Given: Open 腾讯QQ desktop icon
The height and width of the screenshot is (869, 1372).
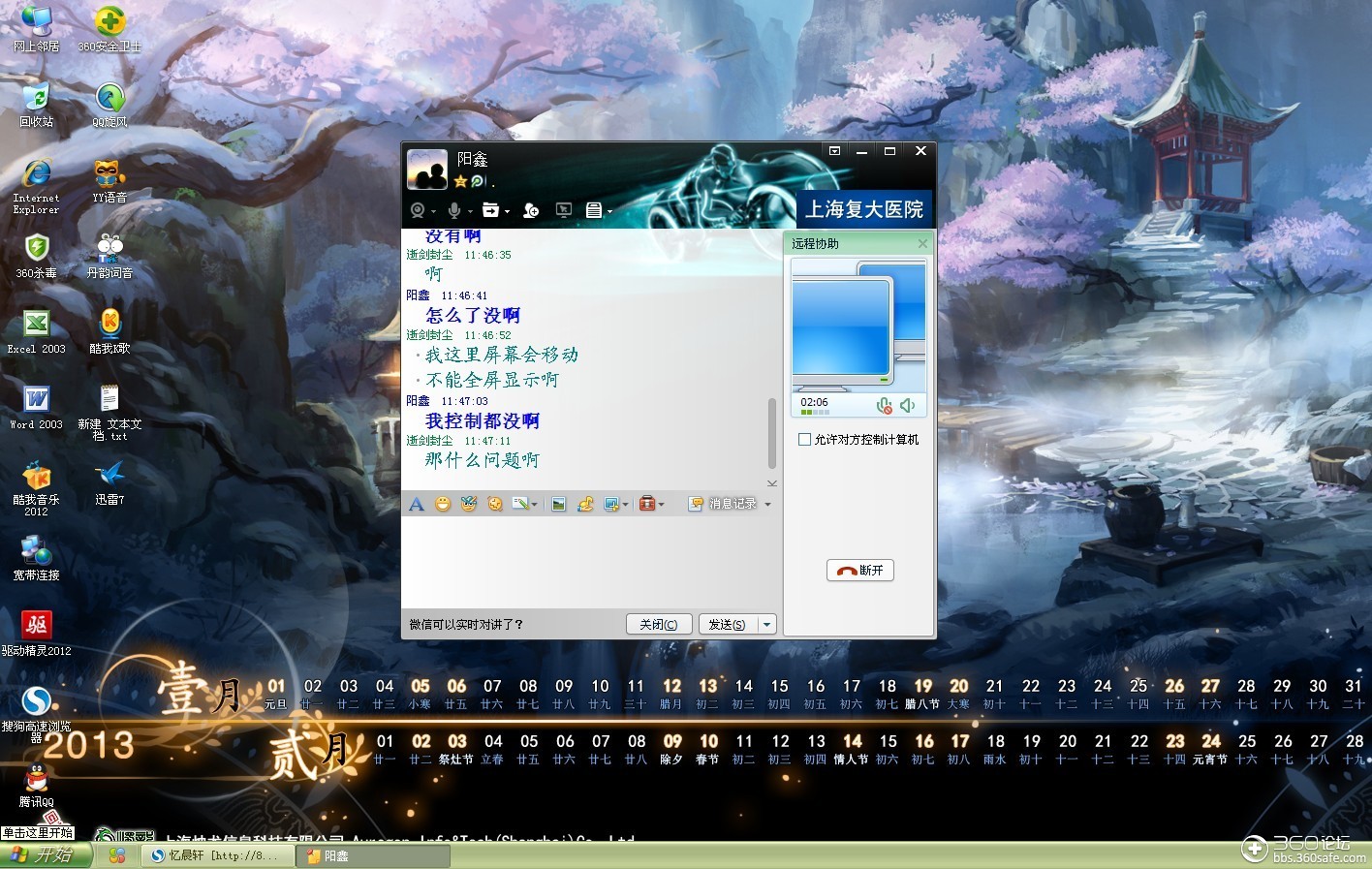Looking at the screenshot, I should (36, 785).
